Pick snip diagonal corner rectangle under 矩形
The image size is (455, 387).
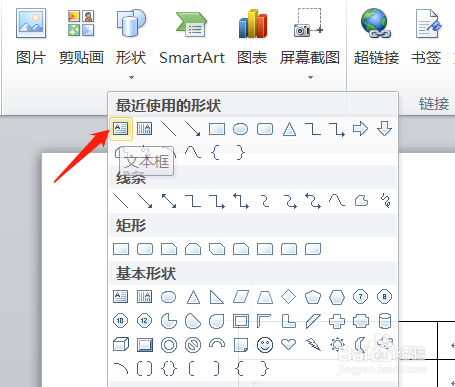(217, 249)
